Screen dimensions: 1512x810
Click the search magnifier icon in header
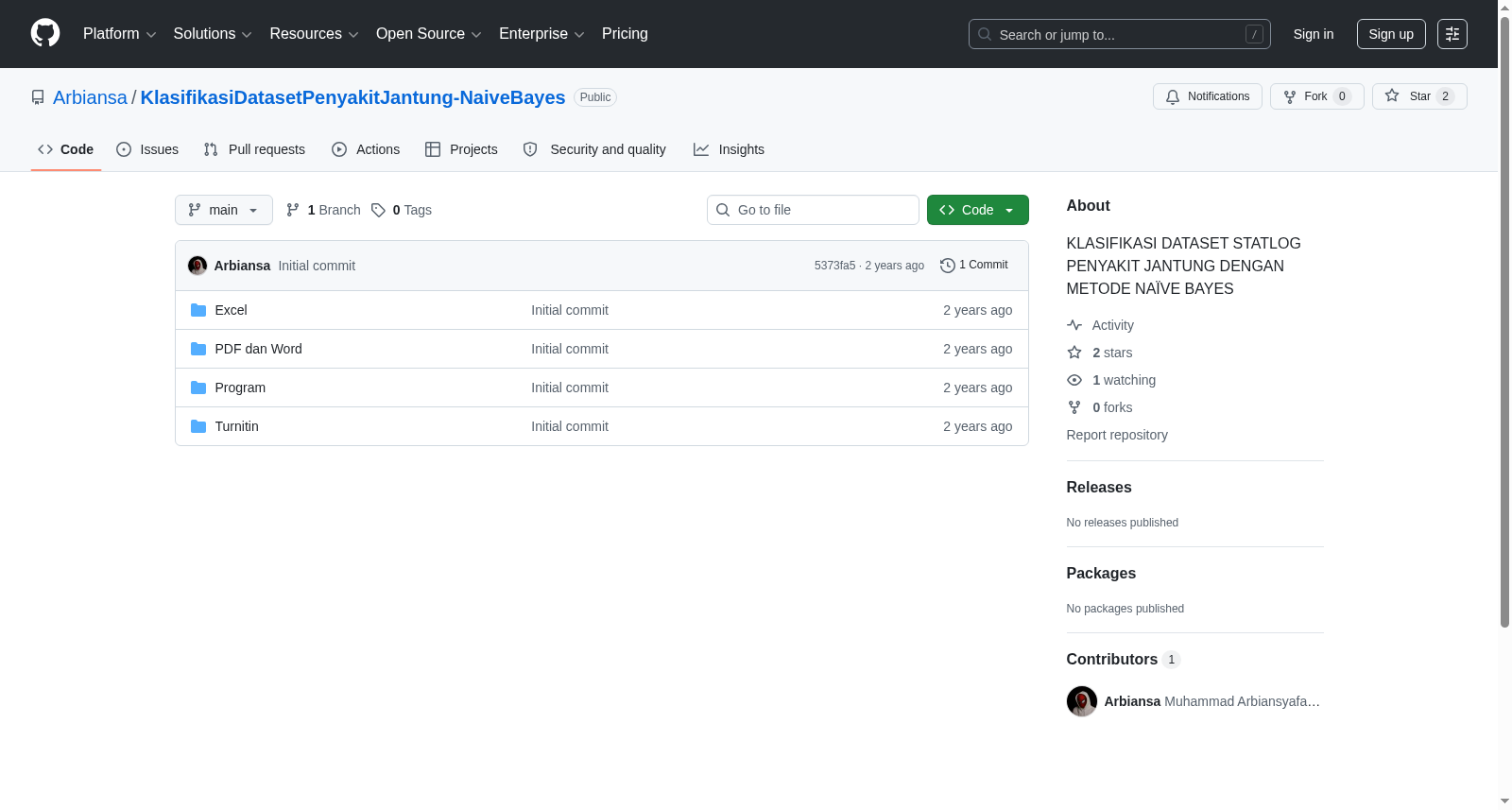985,34
